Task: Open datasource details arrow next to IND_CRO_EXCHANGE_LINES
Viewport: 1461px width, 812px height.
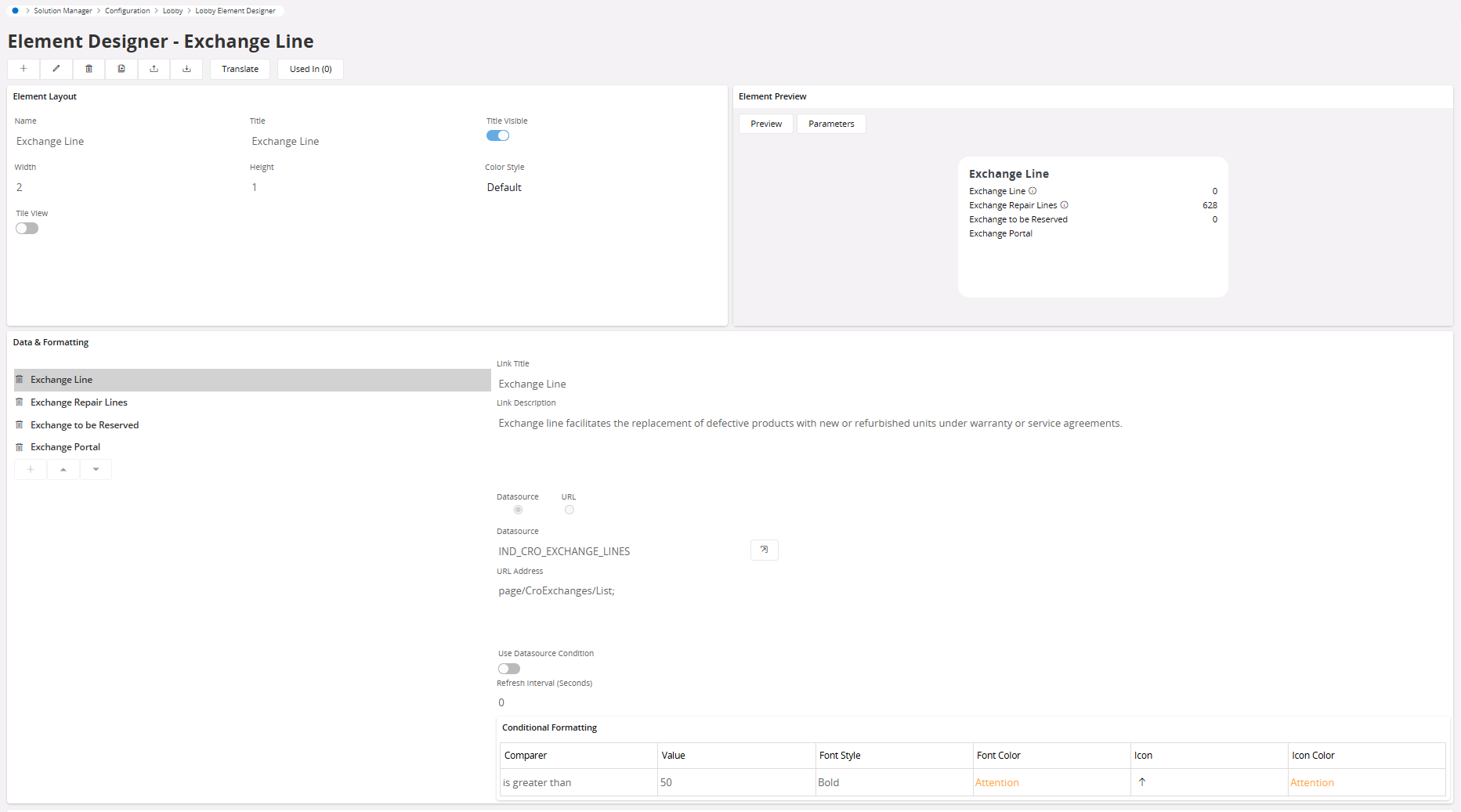Action: click(764, 550)
